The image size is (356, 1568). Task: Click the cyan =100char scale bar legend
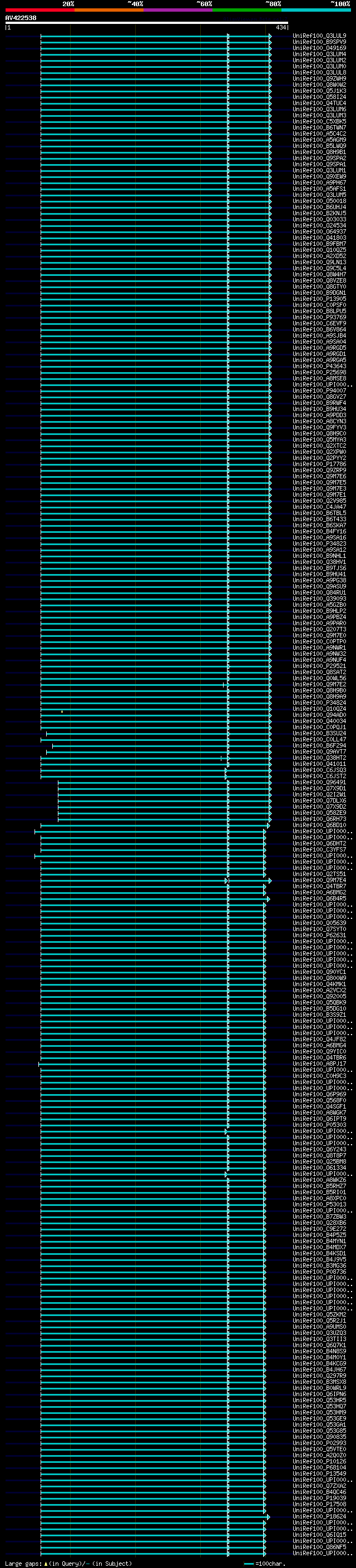(248, 1564)
